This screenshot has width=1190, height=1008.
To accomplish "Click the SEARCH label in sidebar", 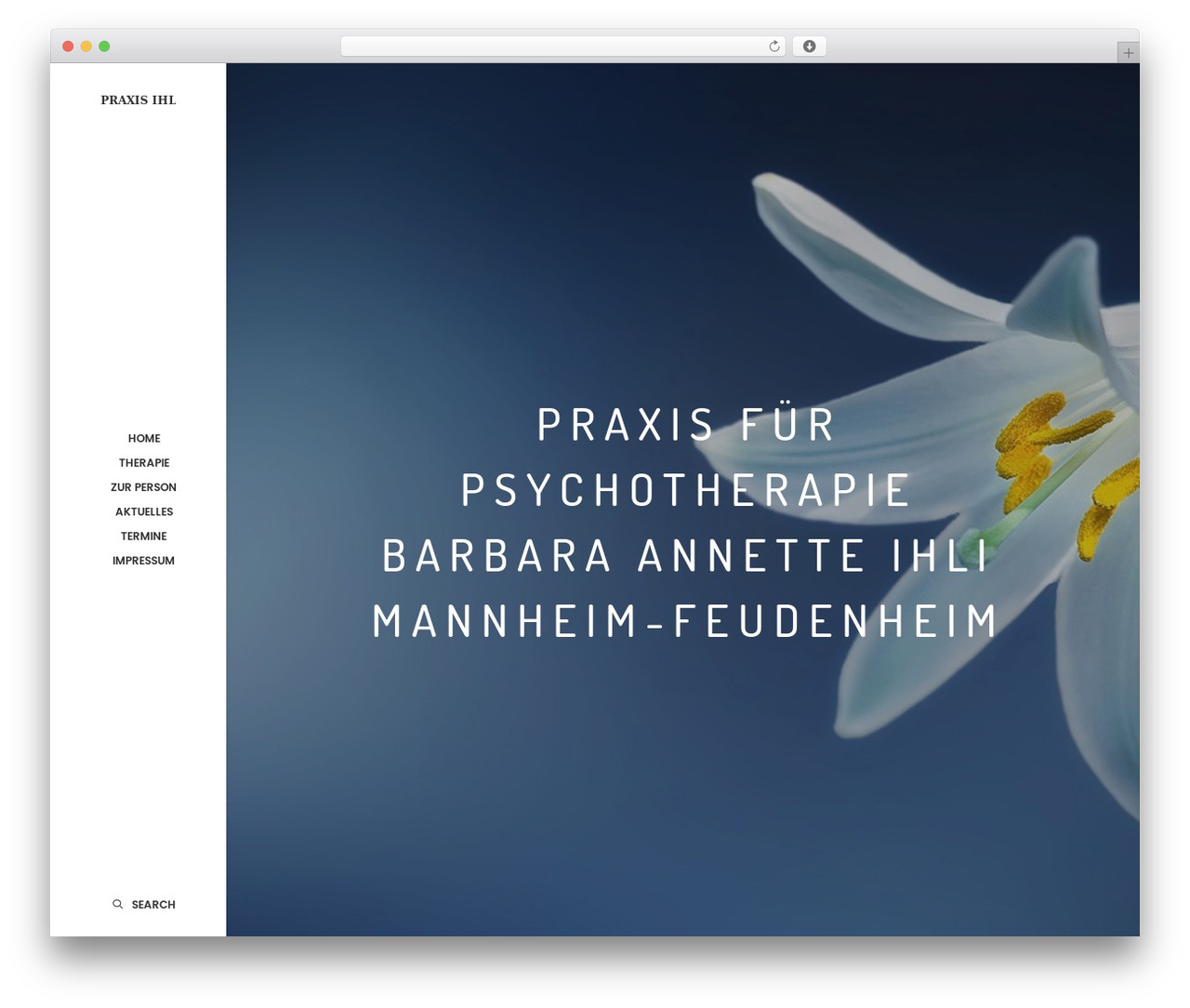I will pos(153,904).
